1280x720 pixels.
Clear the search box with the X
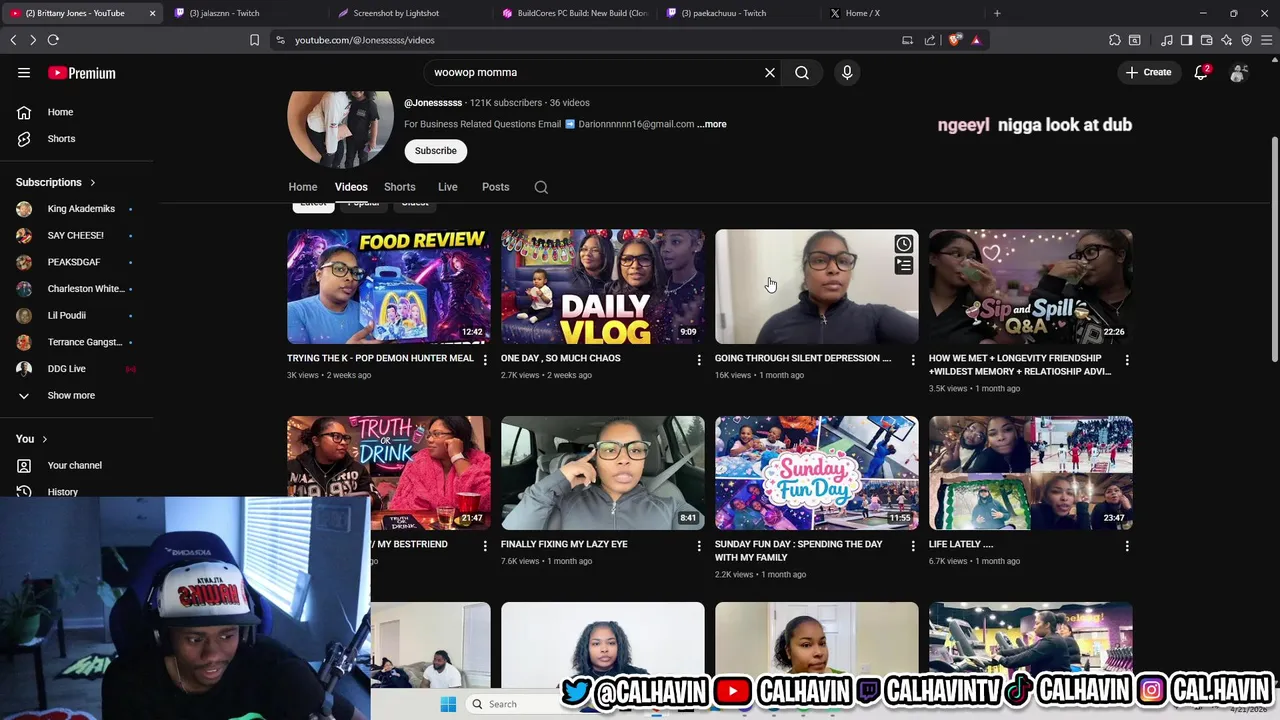770,72
